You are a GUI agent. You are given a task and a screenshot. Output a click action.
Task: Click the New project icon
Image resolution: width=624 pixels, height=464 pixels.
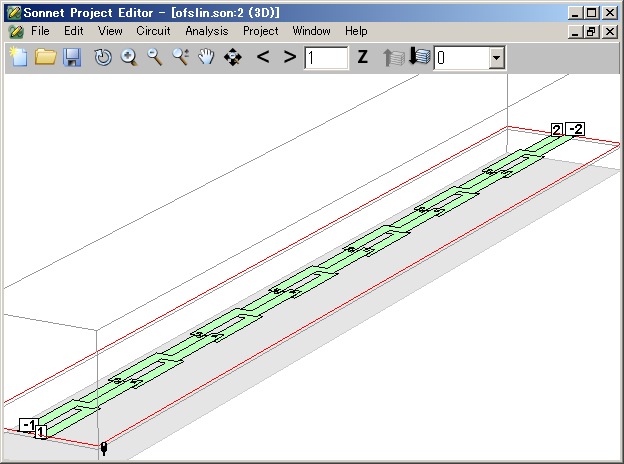19,57
